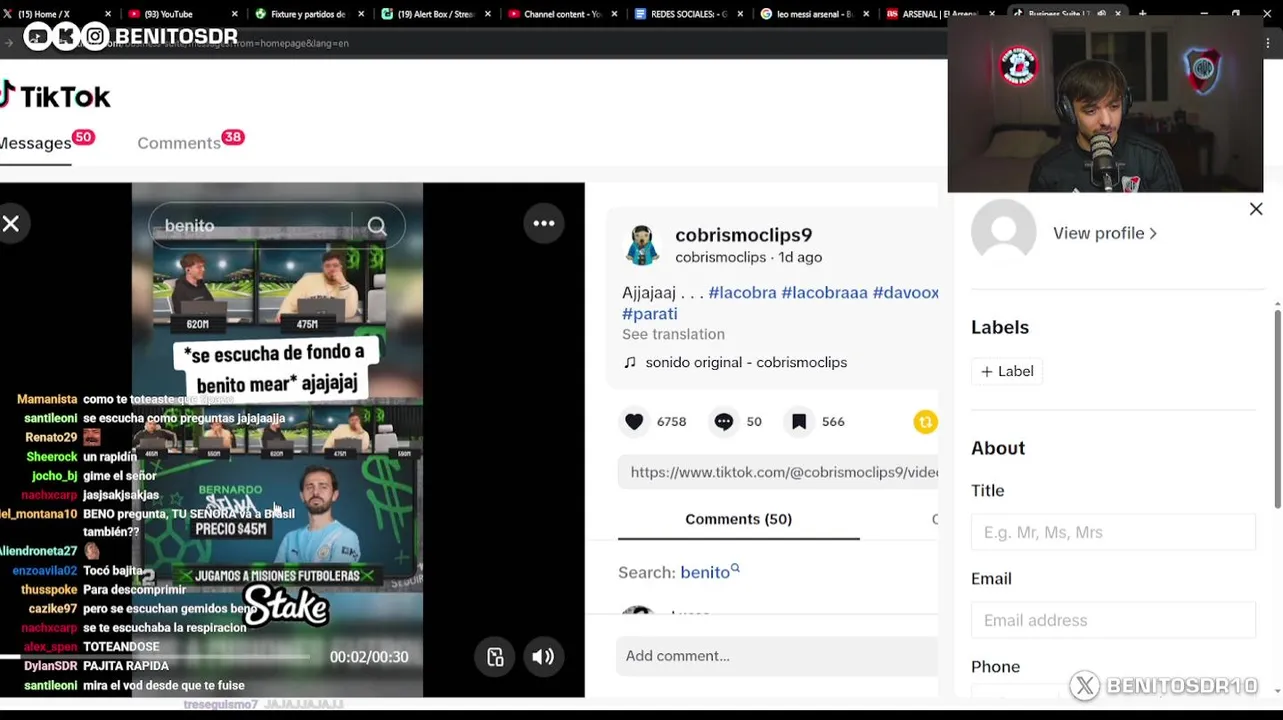The height and width of the screenshot is (720, 1283).
Task: Click the video URL field
Action: pos(778,472)
